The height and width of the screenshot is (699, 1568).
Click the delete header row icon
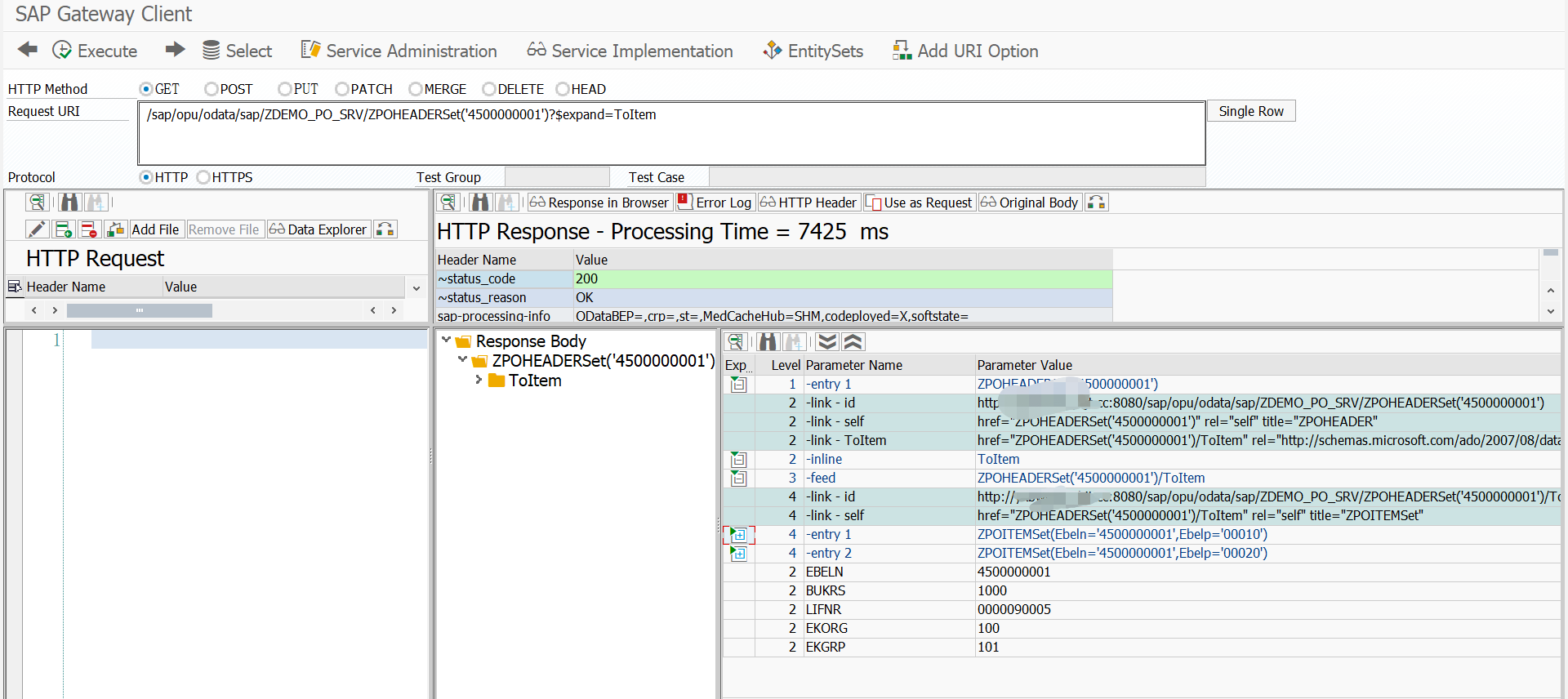[x=89, y=229]
